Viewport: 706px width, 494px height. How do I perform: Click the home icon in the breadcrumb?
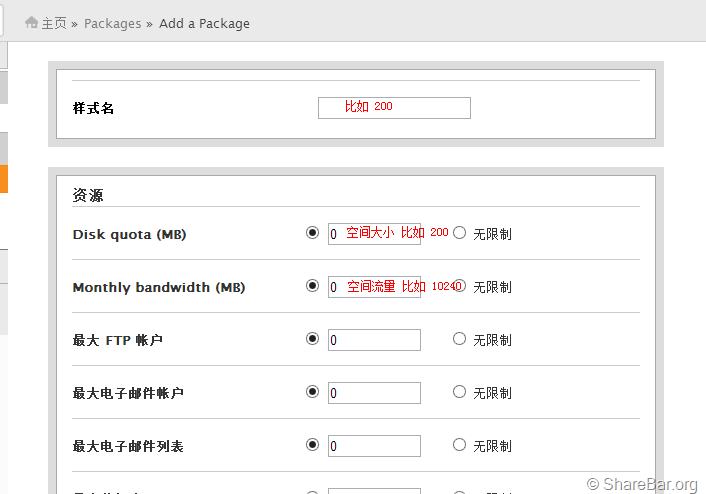pos(32,22)
